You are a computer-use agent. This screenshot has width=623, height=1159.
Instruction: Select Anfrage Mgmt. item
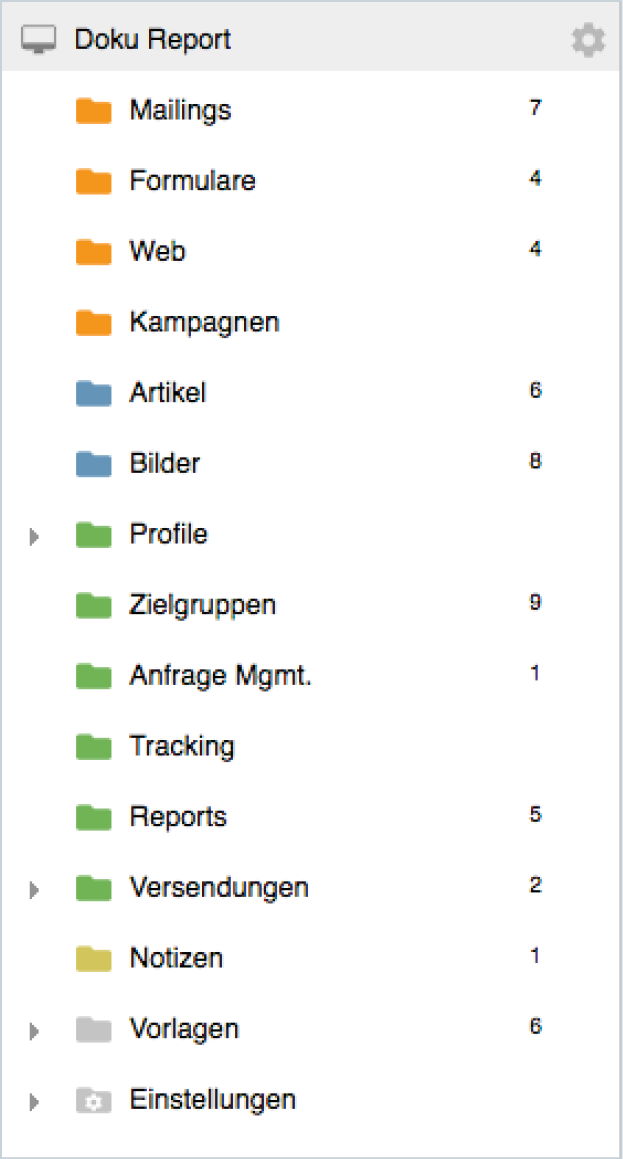pos(220,676)
